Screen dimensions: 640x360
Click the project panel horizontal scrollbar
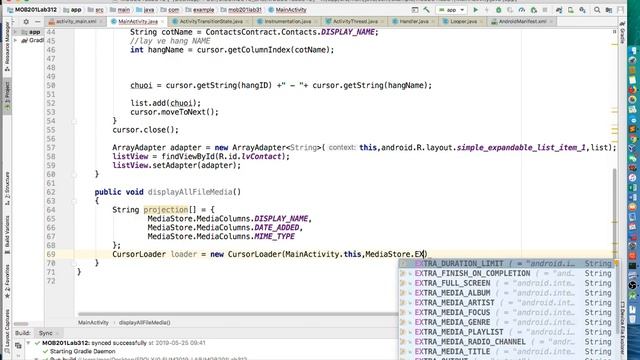(21, 324)
